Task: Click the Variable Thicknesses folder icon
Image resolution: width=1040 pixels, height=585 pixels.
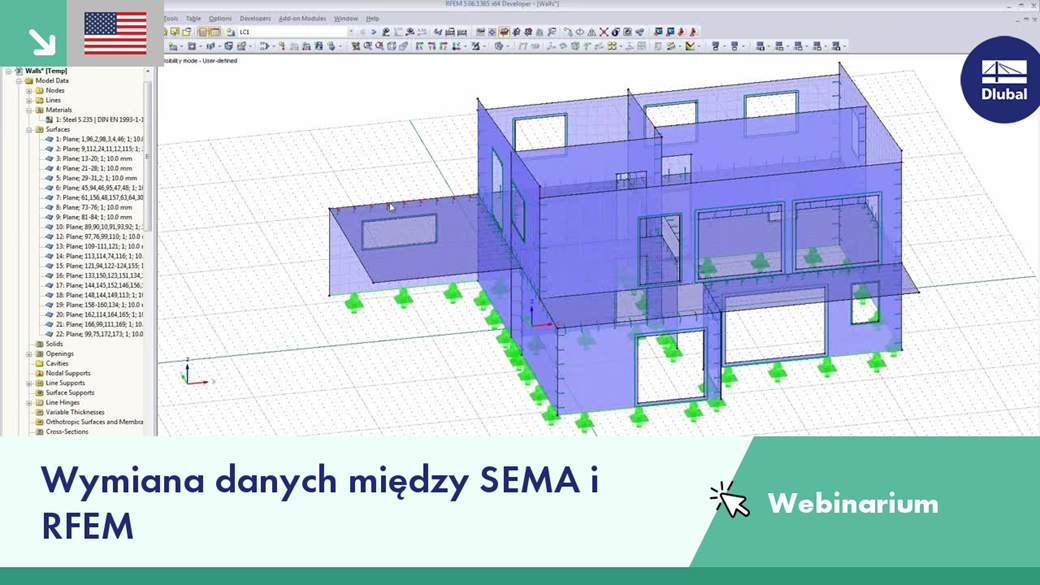Action: click(39, 412)
